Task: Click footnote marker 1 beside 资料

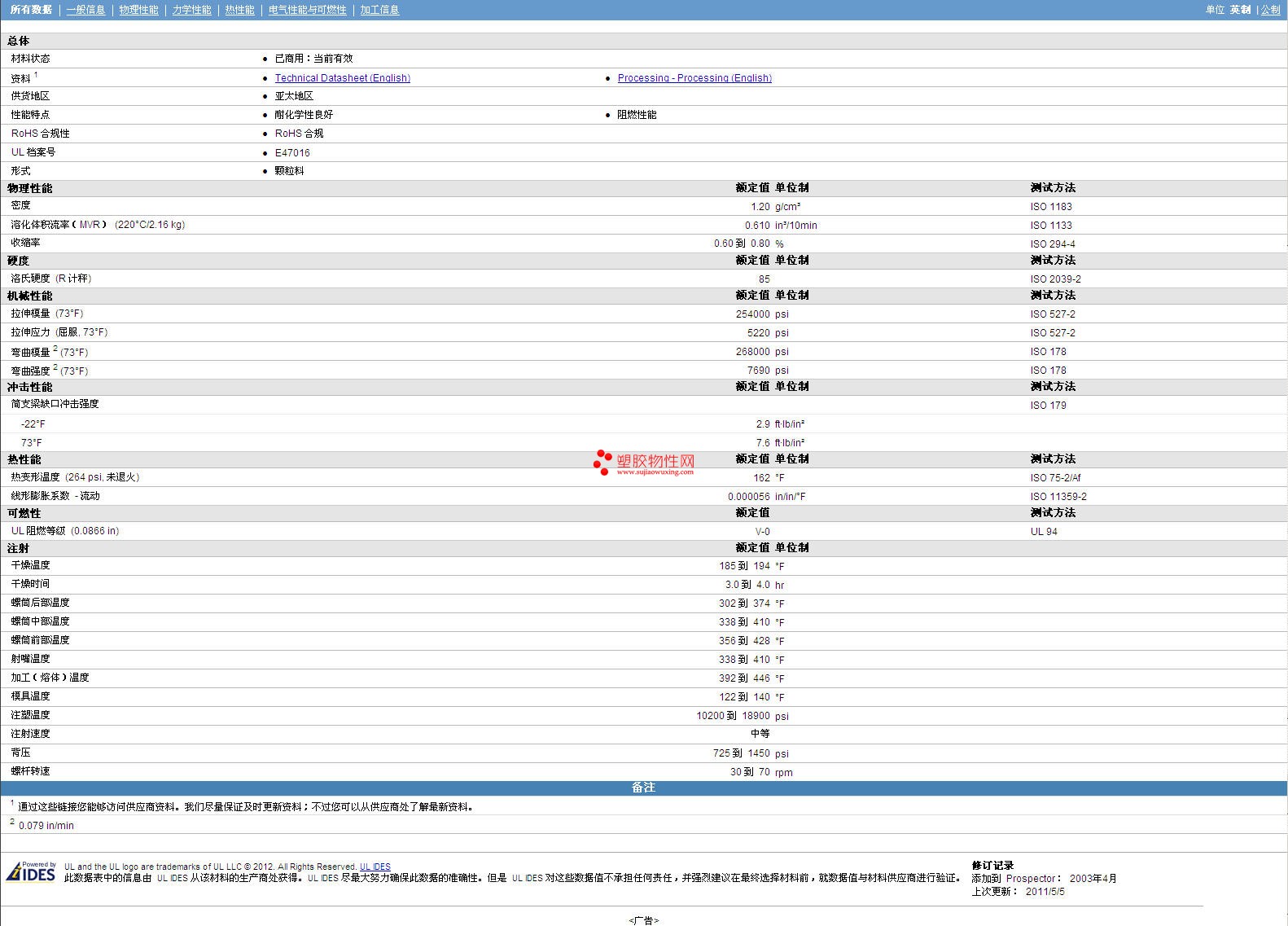Action: point(36,75)
